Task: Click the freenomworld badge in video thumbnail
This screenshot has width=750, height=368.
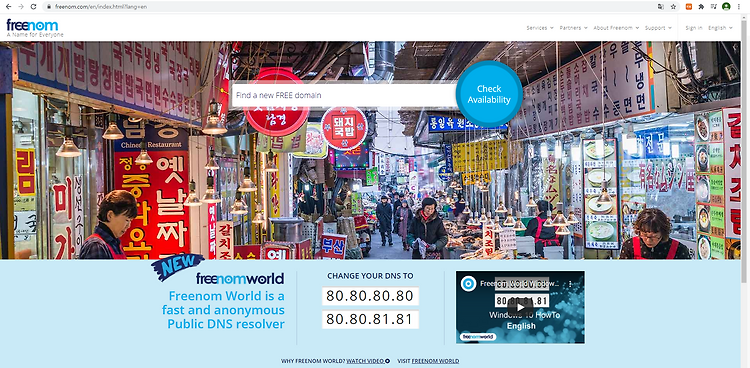Action: (478, 337)
